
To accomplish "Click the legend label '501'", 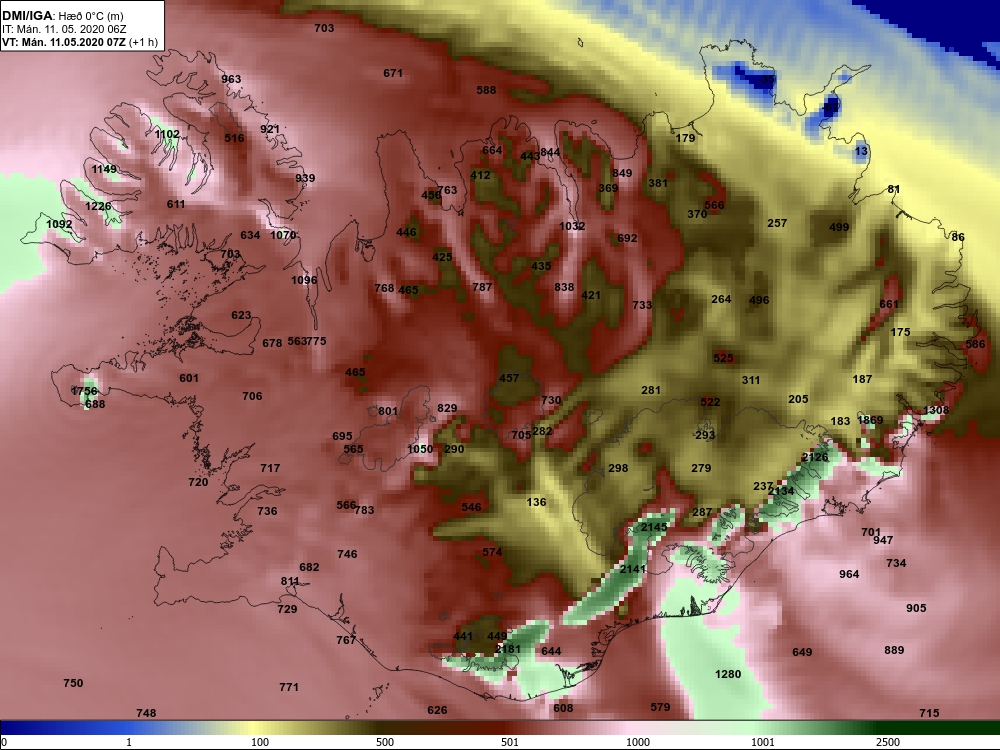I will [x=510, y=742].
